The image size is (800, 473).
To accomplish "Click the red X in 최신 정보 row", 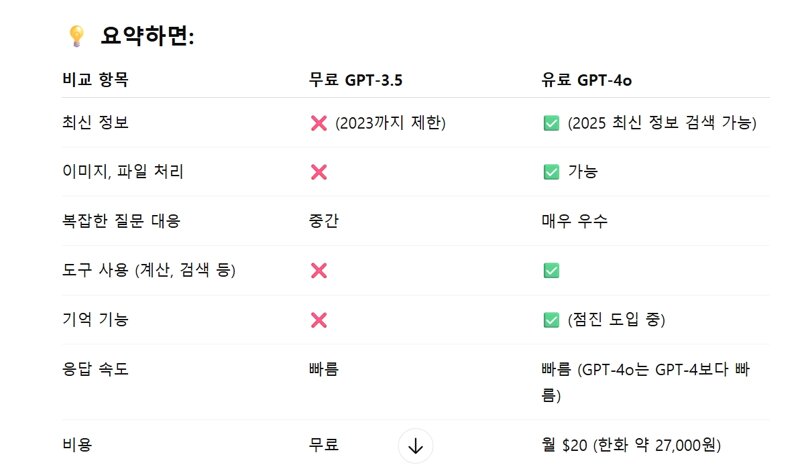I will pyautogui.click(x=319, y=123).
